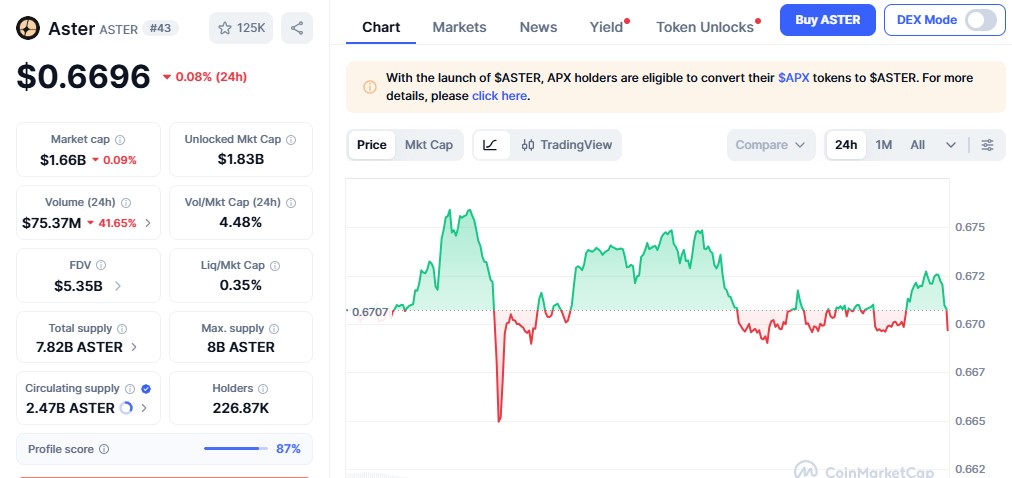Viewport: 1012px width, 478px height.
Task: Click the 0.08% (24h) change indicator
Action: (x=205, y=77)
